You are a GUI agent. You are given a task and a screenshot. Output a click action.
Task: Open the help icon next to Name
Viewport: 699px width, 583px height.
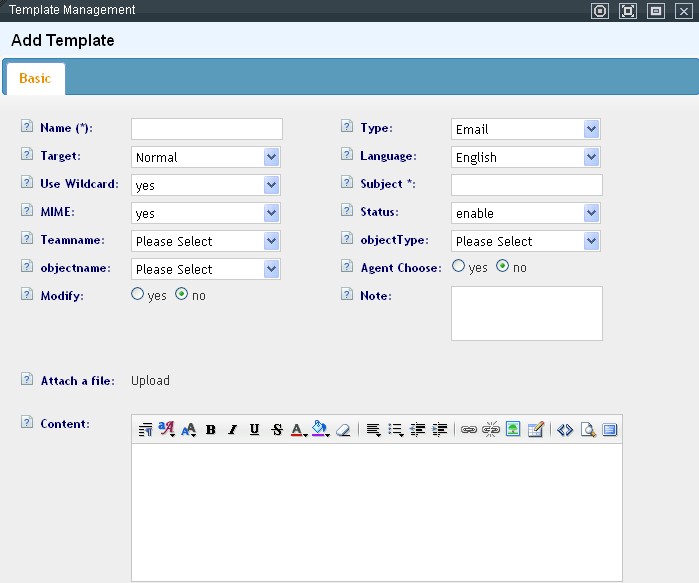point(27,128)
